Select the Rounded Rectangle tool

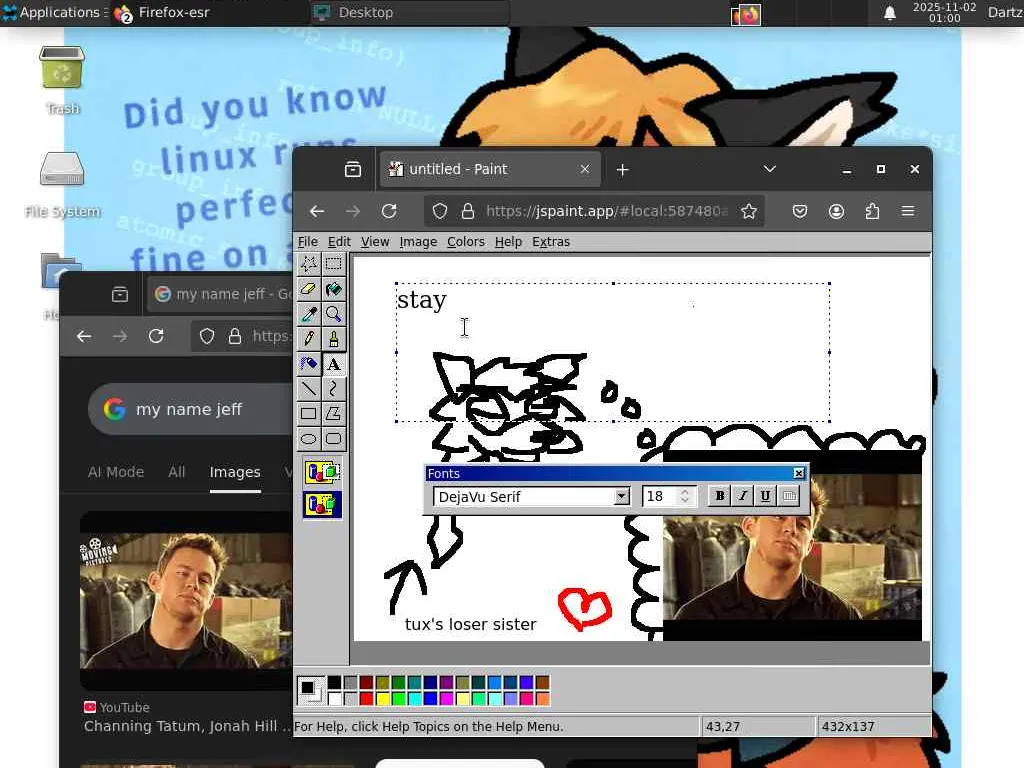pyautogui.click(x=334, y=438)
